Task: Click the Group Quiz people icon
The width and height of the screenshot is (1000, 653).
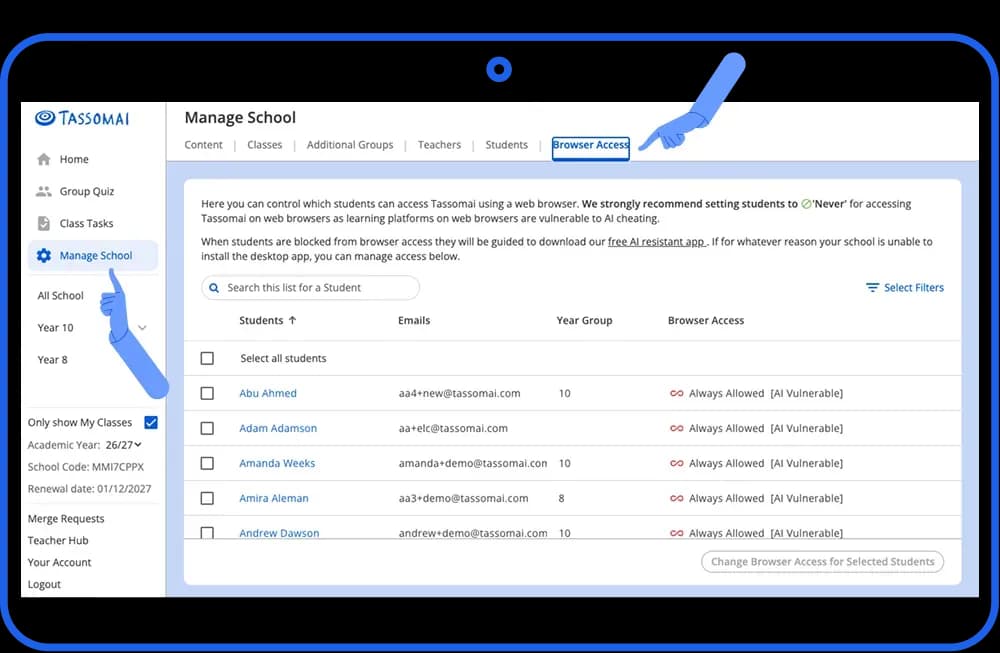Action: point(43,191)
